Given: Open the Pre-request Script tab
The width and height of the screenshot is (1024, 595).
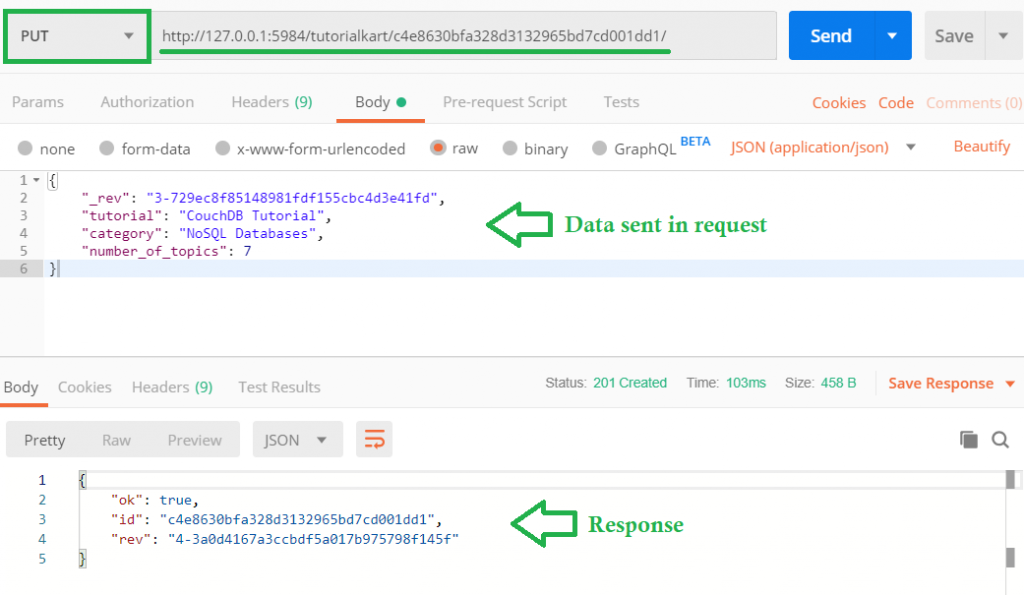Looking at the screenshot, I should click(504, 102).
